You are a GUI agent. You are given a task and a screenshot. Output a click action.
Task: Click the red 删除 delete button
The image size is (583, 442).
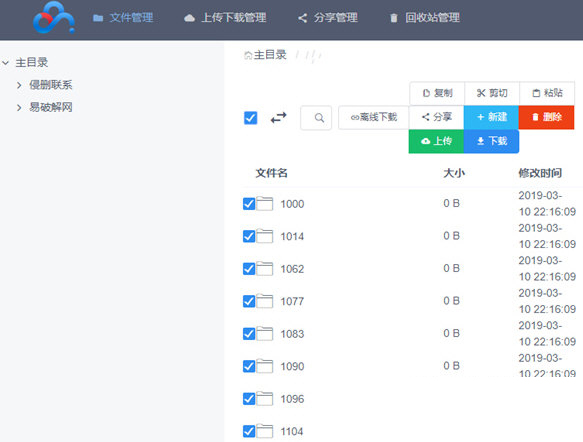coord(546,117)
